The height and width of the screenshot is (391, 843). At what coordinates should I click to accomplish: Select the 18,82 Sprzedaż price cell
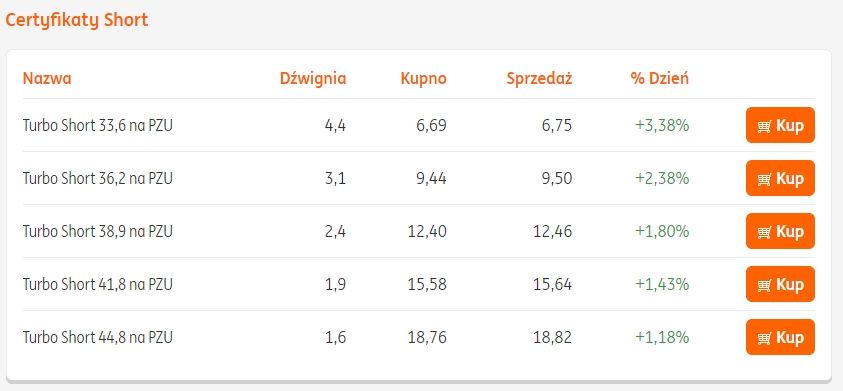553,338
